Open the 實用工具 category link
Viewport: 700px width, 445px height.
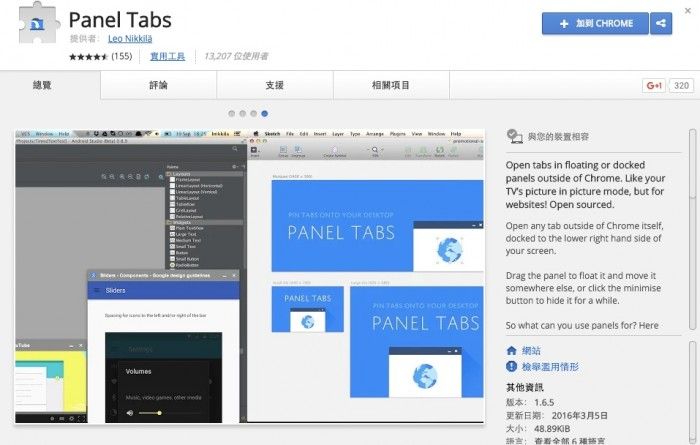167,56
